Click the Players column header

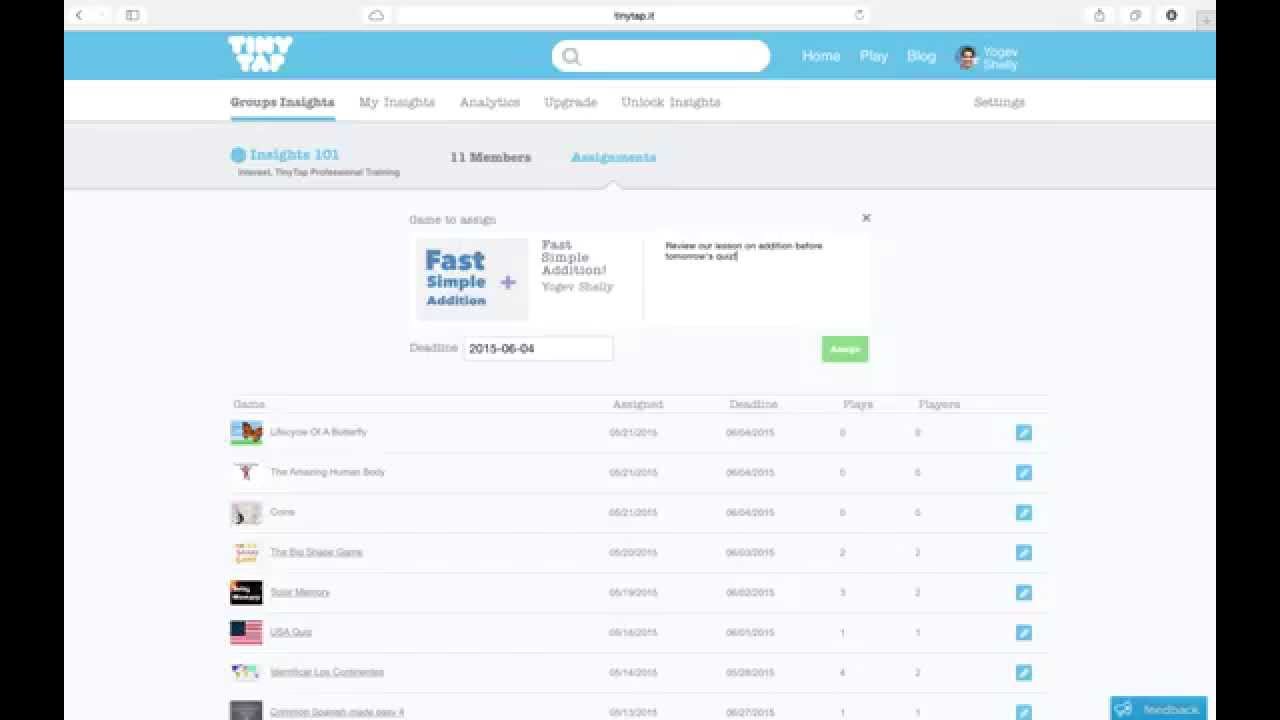click(939, 404)
